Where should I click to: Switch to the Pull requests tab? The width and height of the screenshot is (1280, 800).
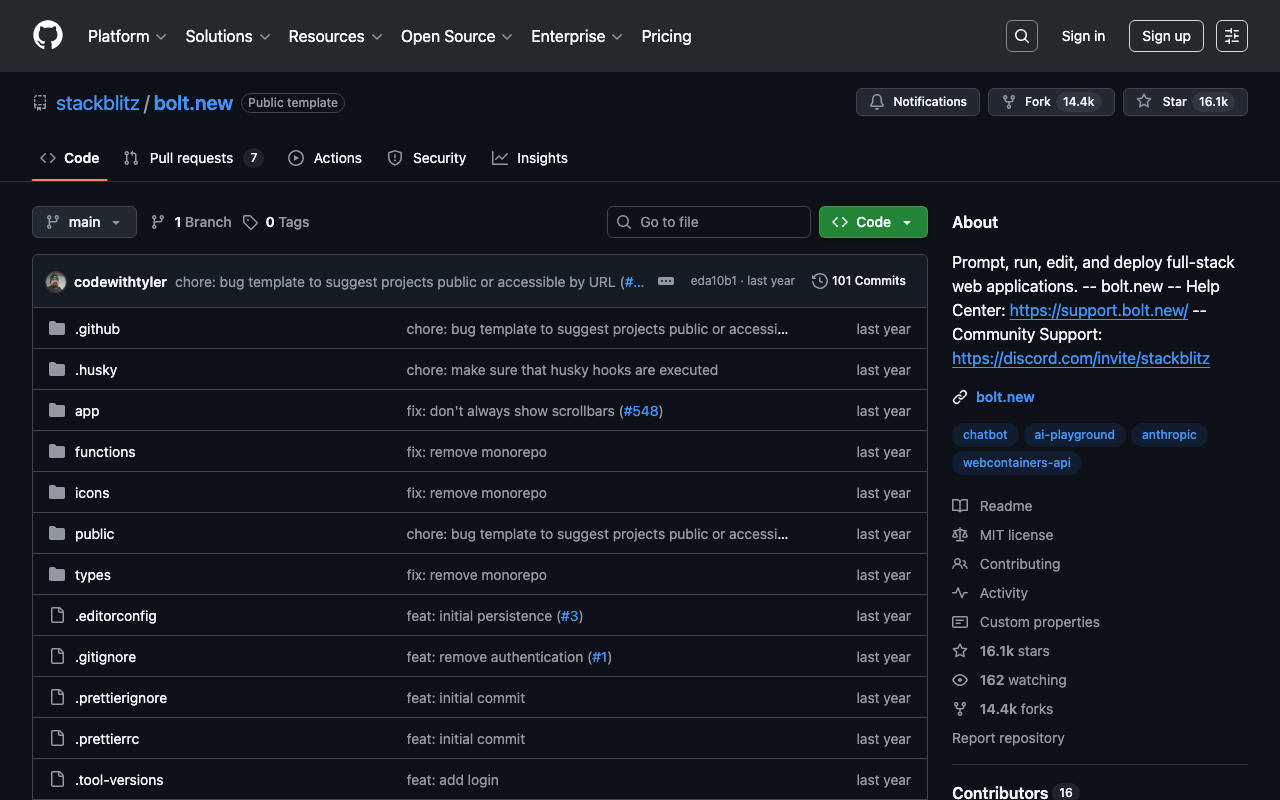pyautogui.click(x=192, y=158)
